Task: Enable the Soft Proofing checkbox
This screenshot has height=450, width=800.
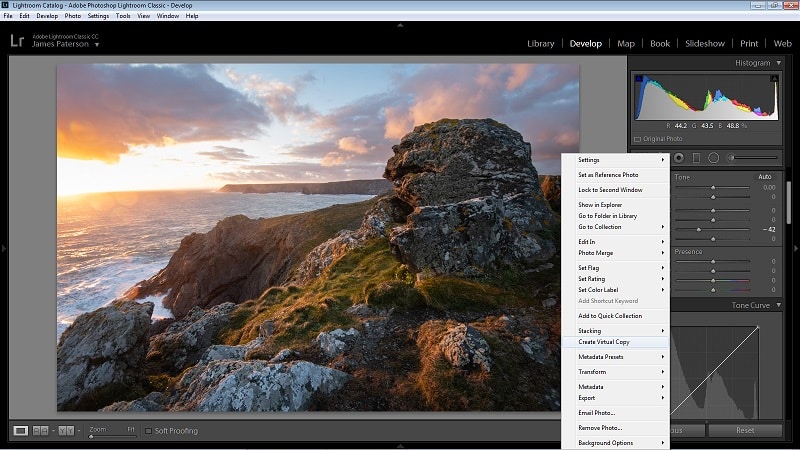Action: point(148,431)
